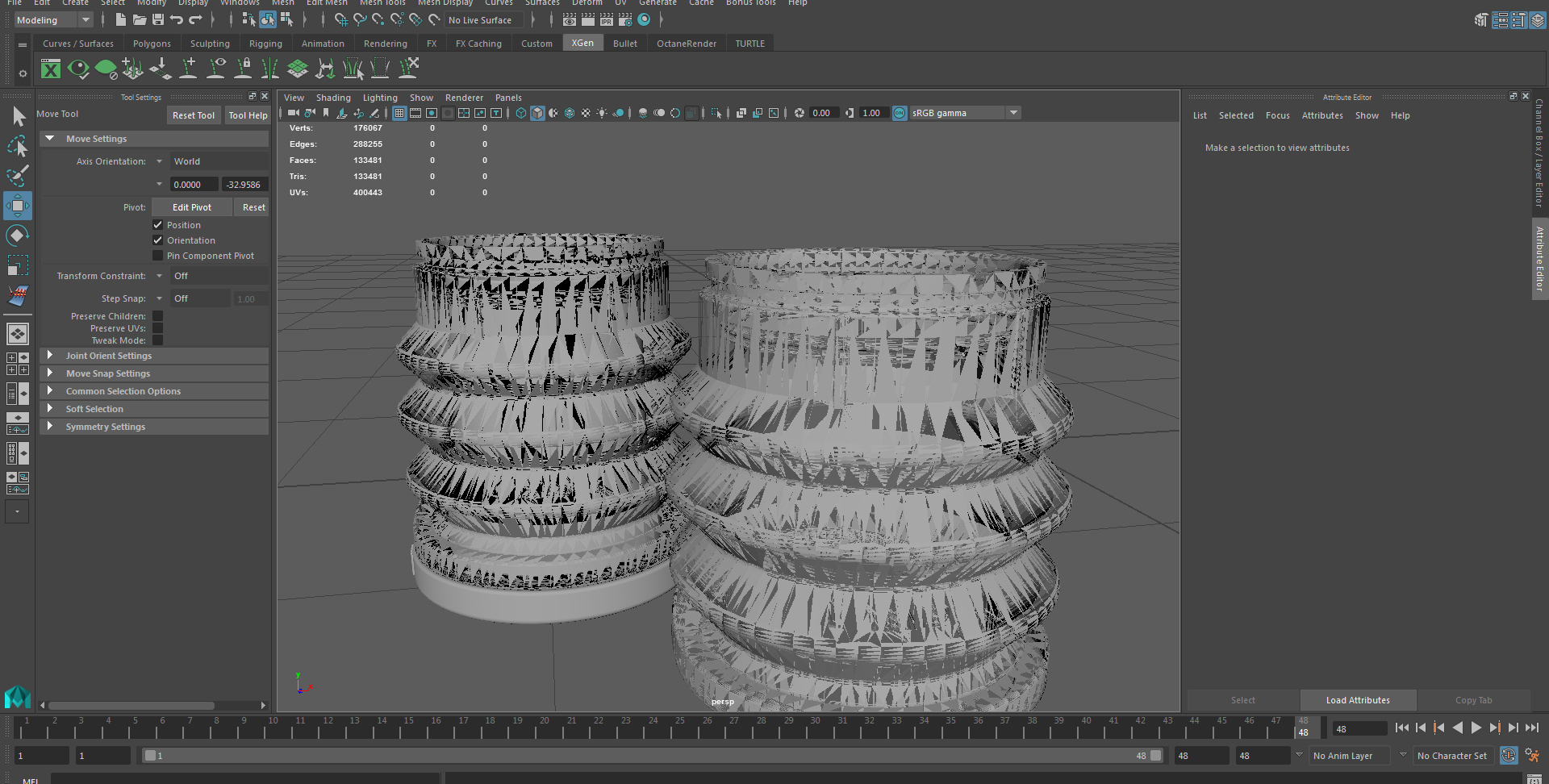Click the current frame input field showing 48

(1359, 728)
